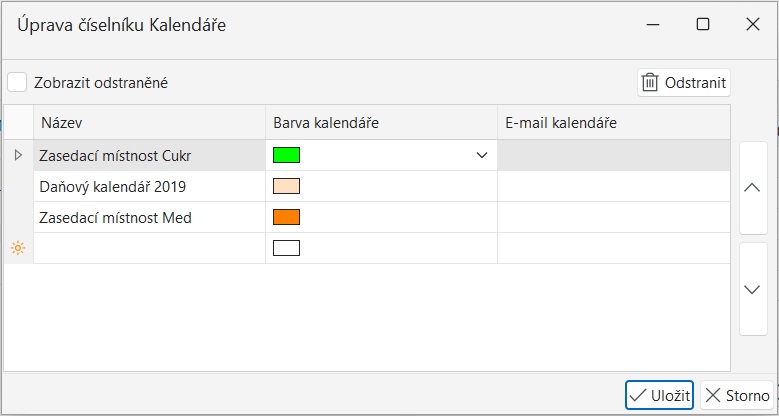Click the e-mail cell for Zasedací místnost Med
The height and width of the screenshot is (416, 779).
[x=613, y=217]
